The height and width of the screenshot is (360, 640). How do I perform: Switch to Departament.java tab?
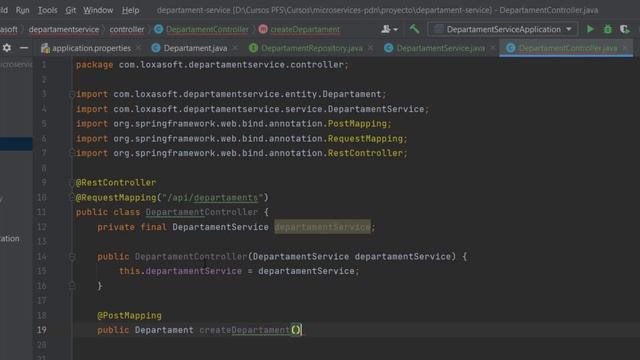(x=195, y=48)
